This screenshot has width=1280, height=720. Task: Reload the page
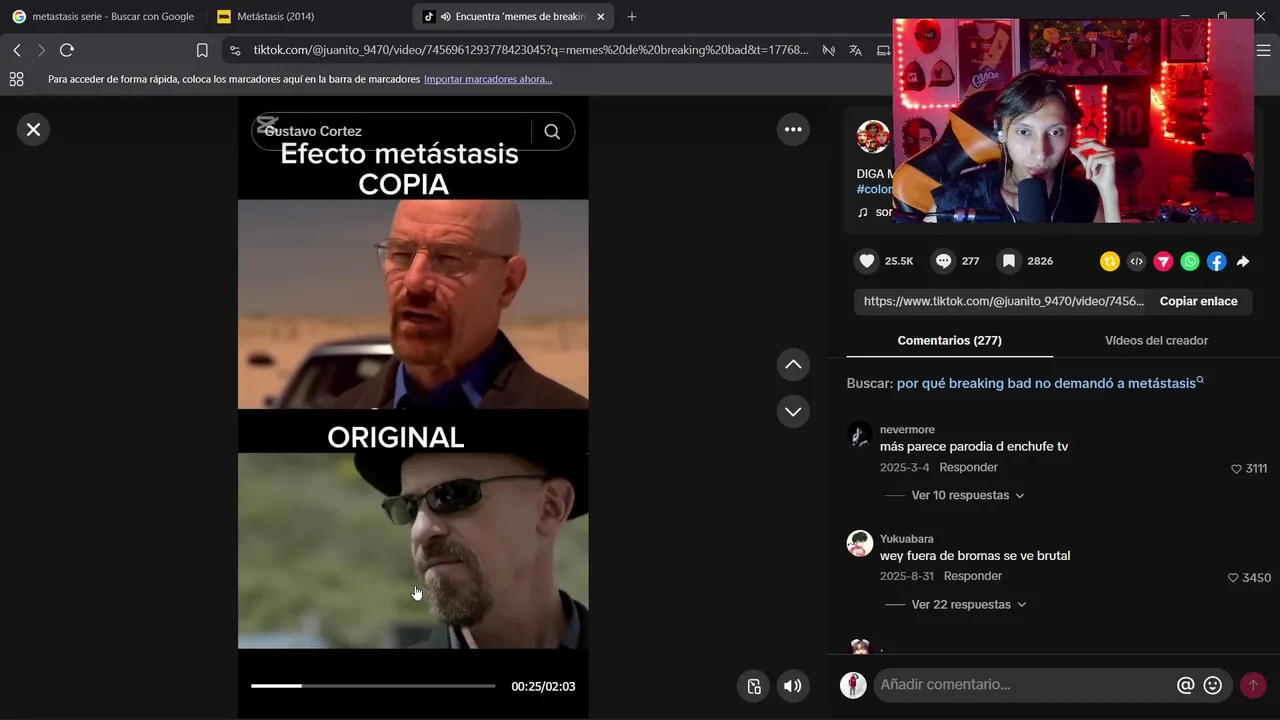pos(67,50)
